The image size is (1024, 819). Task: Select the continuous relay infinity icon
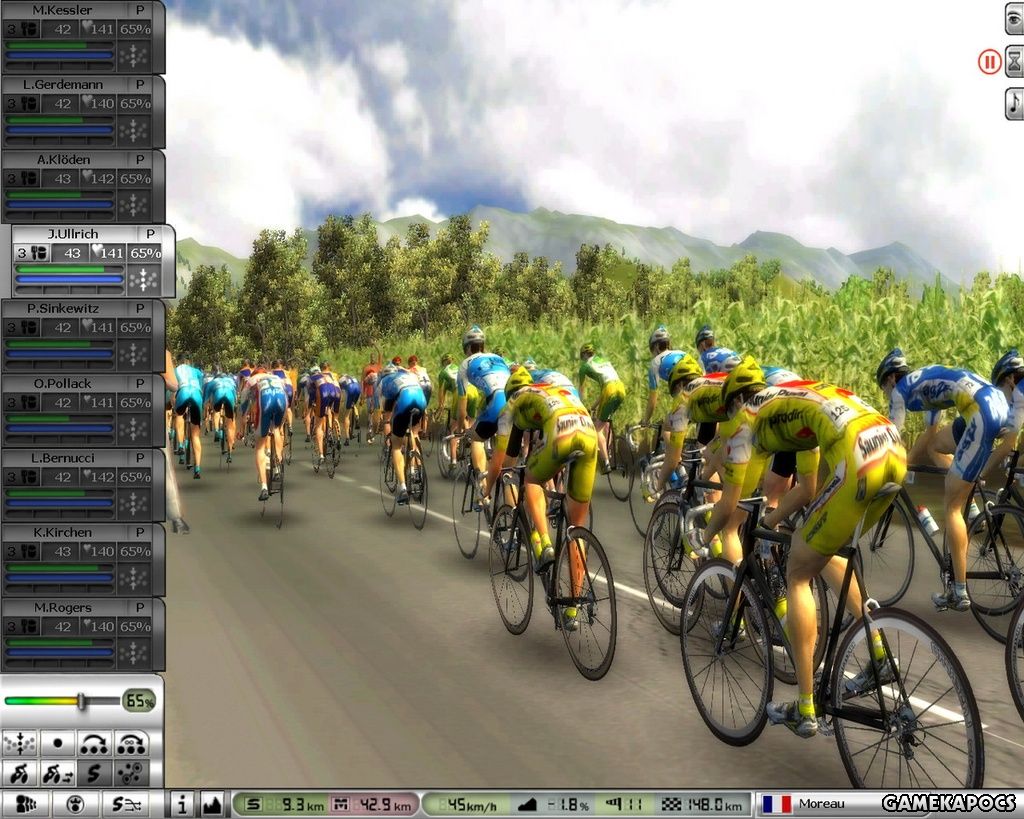point(132,743)
